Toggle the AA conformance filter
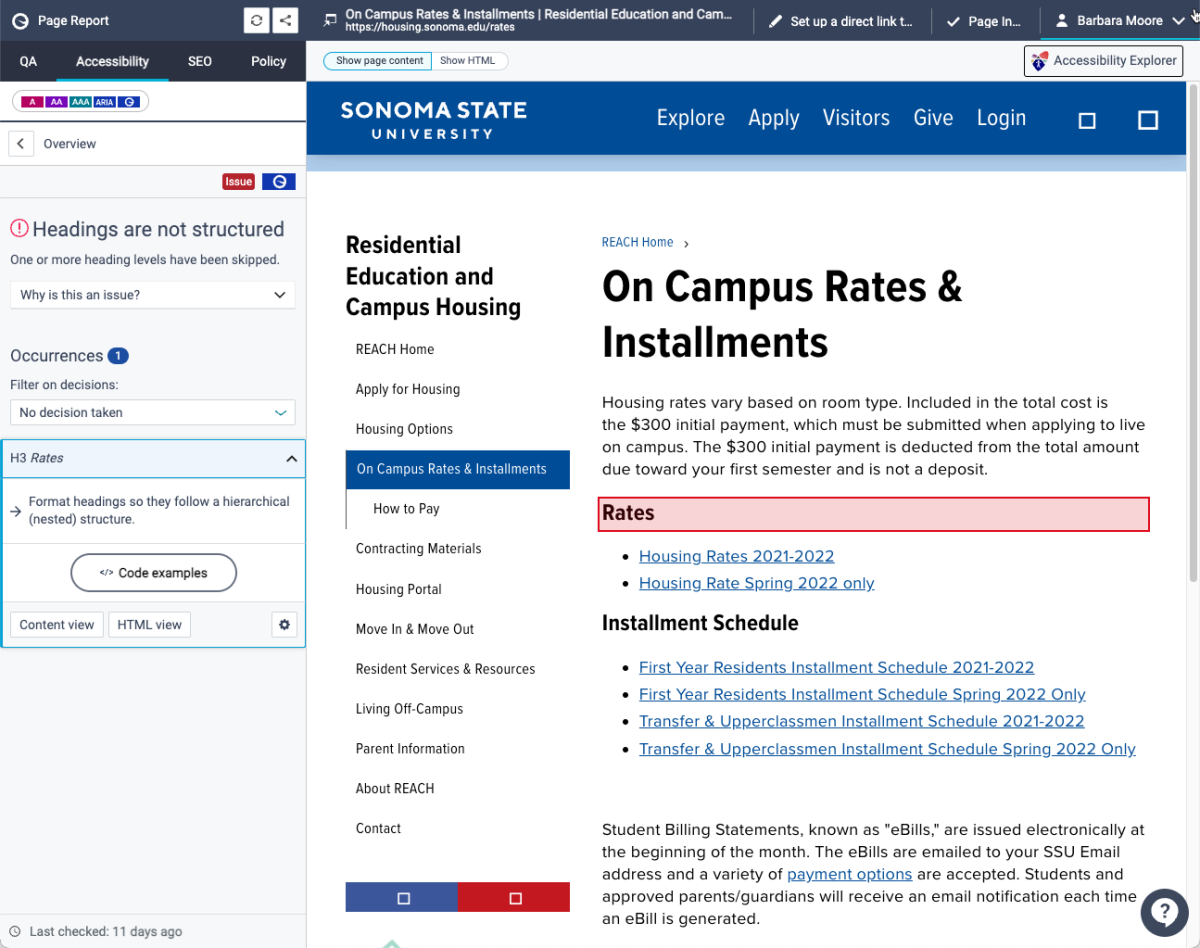 (56, 102)
